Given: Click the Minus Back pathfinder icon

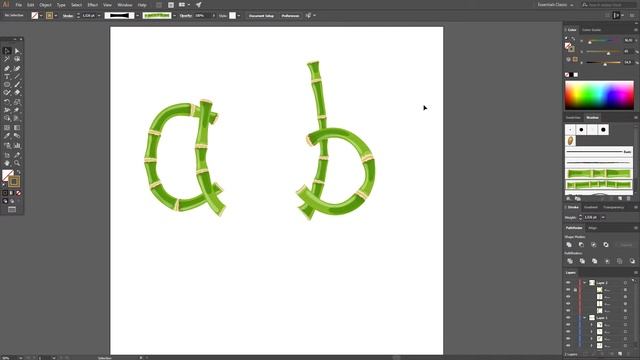Looking at the screenshot, I should pos(632,261).
